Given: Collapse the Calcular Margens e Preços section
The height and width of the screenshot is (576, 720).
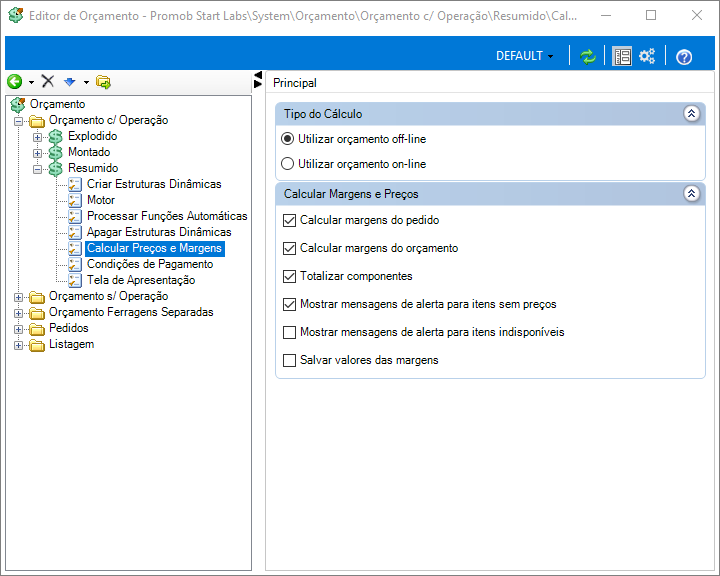Looking at the screenshot, I should 691,193.
